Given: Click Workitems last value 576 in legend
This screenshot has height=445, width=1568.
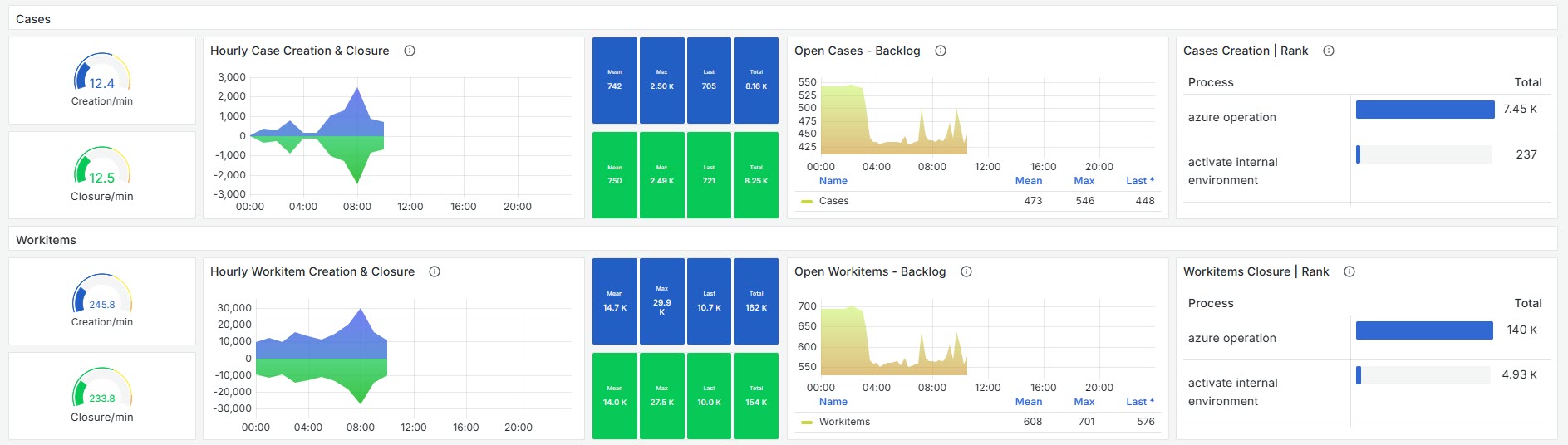Looking at the screenshot, I should [x=1146, y=422].
